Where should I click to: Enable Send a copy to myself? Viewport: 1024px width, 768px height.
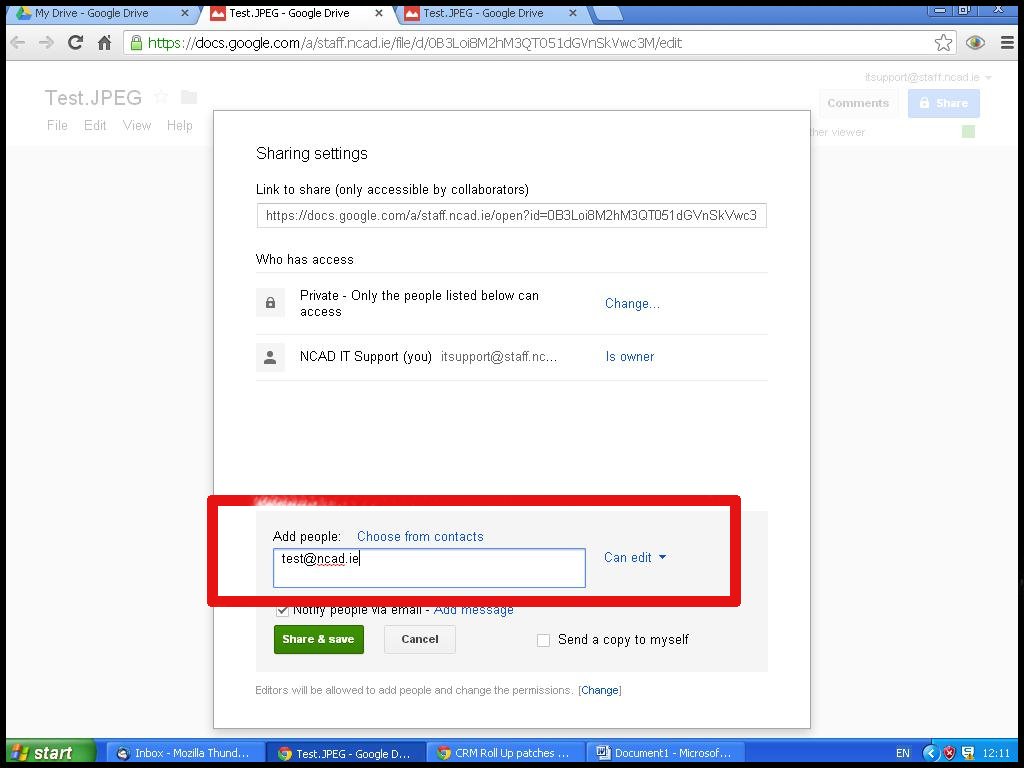pos(543,641)
